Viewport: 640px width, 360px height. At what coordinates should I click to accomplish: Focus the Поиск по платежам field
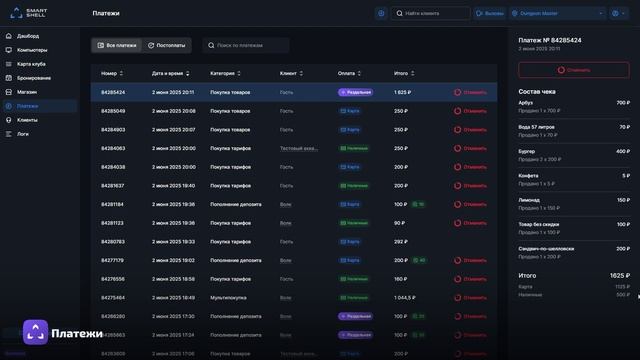(246, 45)
